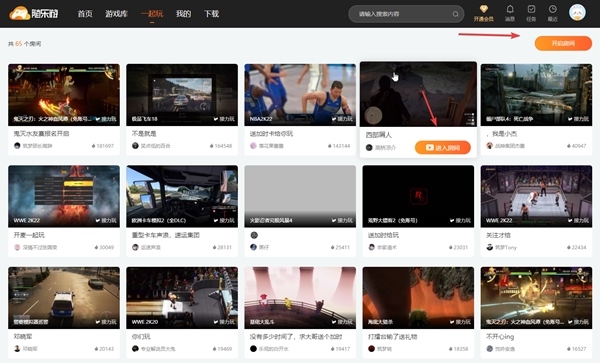Click the room title 开麦一起玩
The image size is (600, 363).
point(29,235)
